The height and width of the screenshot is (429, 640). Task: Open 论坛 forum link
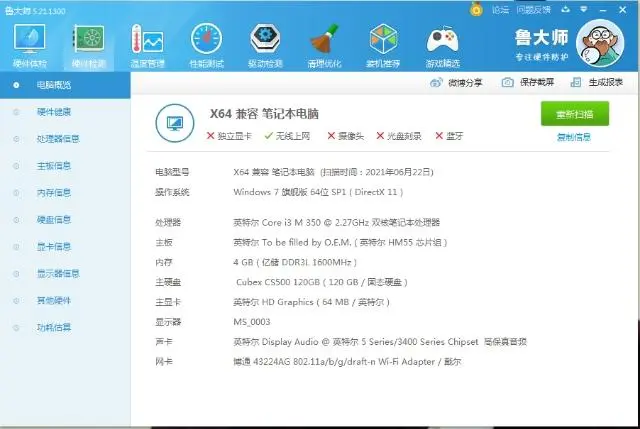pyautogui.click(x=500, y=10)
